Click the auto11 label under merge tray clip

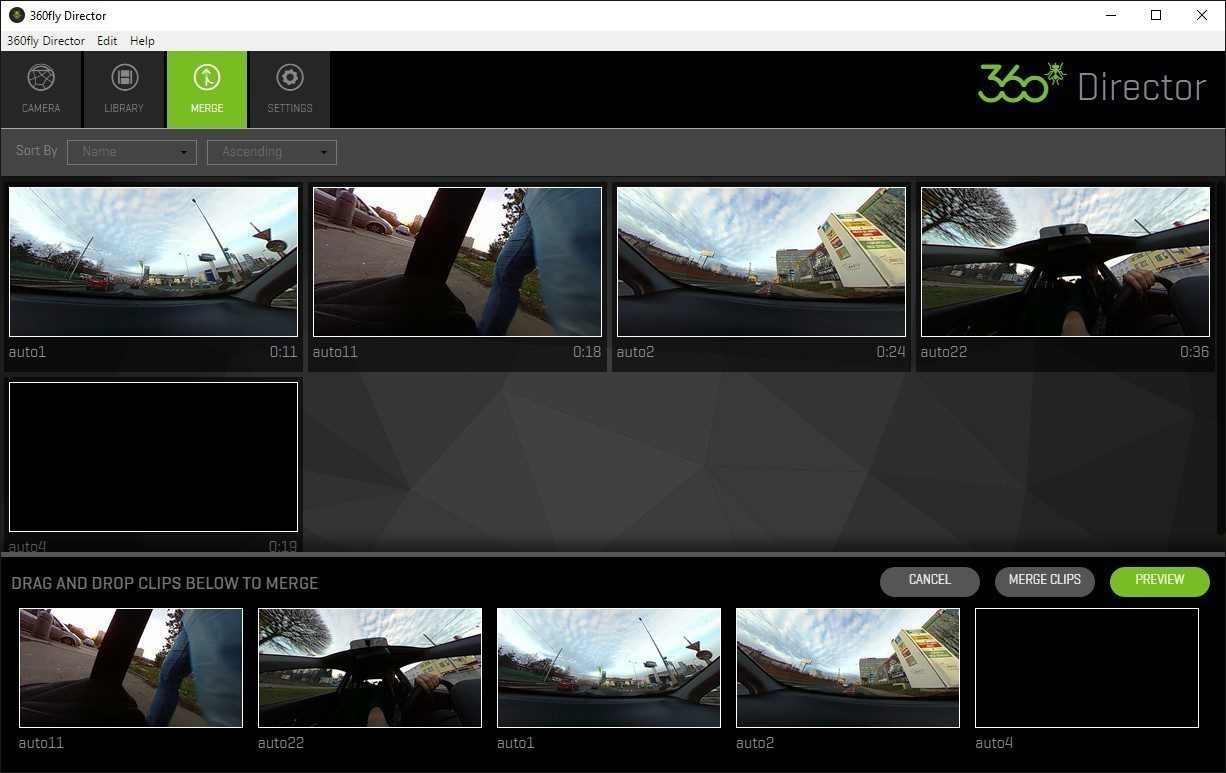pyautogui.click(x=41, y=743)
